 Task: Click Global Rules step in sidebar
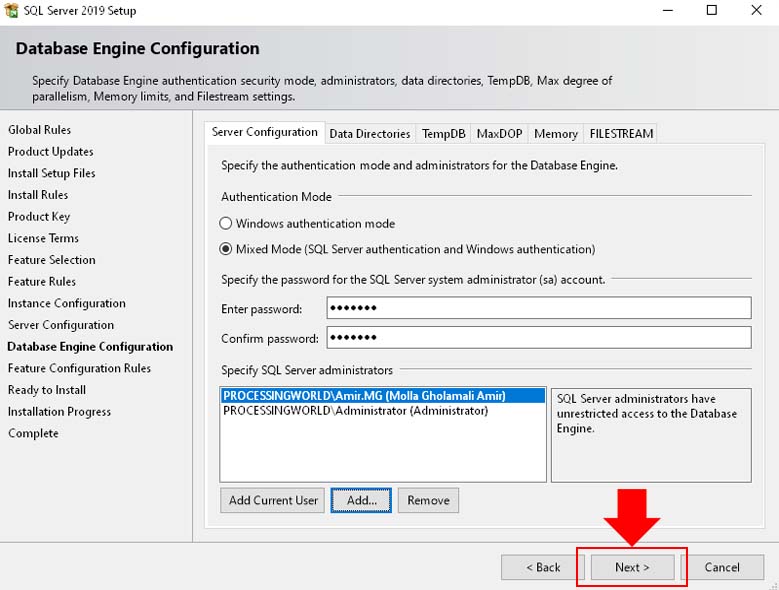tap(39, 130)
